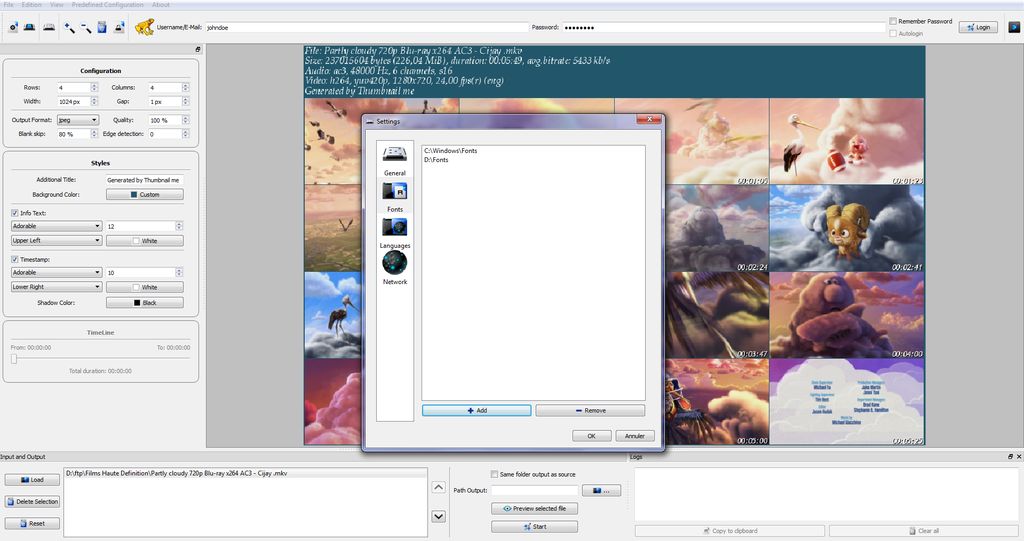
Task: Float the Configuration dock panel
Action: [198, 50]
